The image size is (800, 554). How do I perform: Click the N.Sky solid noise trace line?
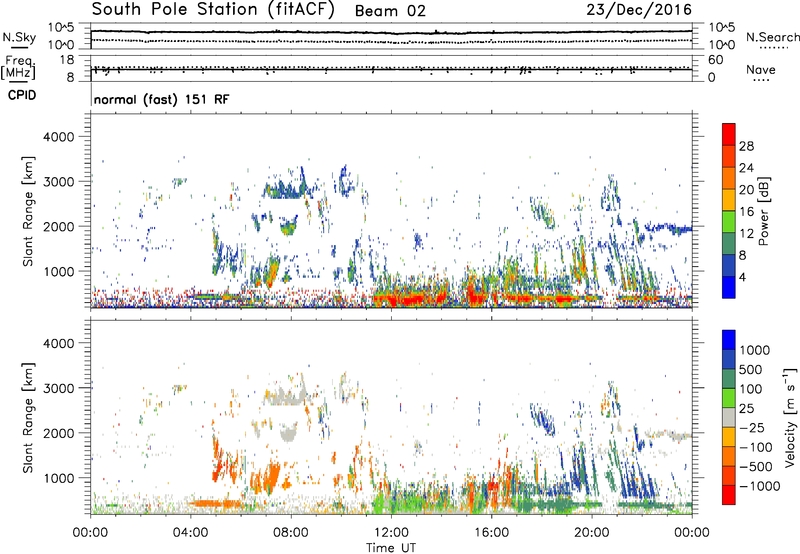(x=391, y=33)
